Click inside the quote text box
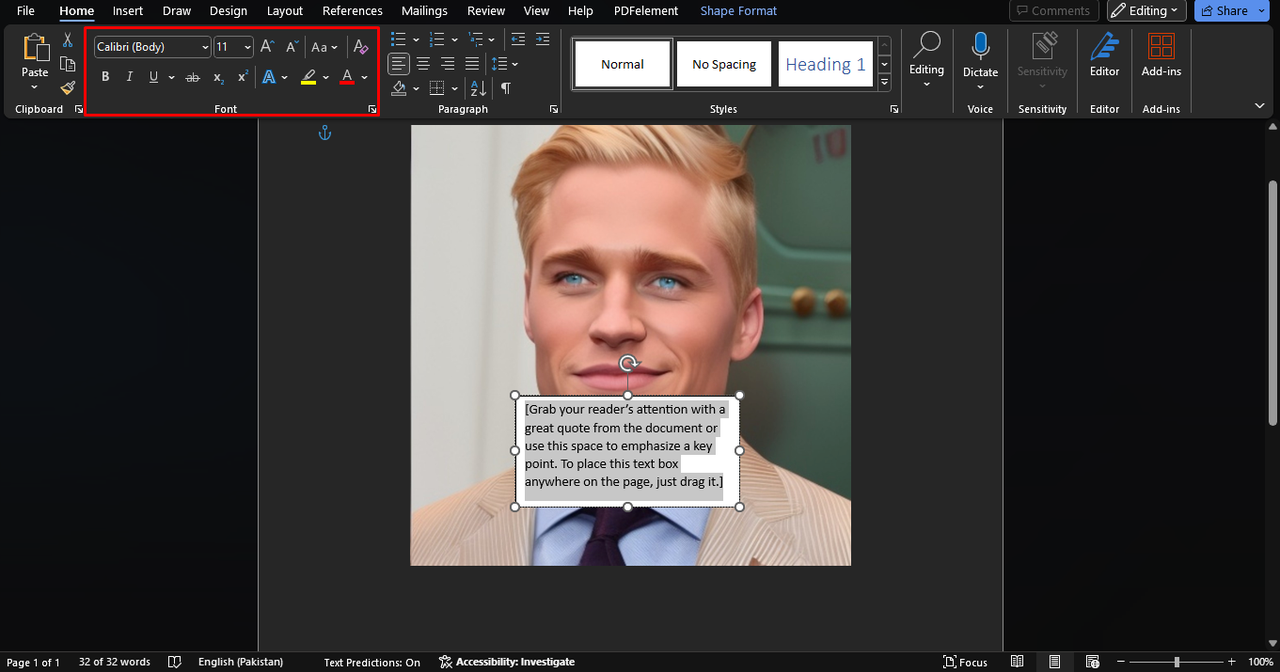Image resolution: width=1280 pixels, height=672 pixels. tap(627, 450)
